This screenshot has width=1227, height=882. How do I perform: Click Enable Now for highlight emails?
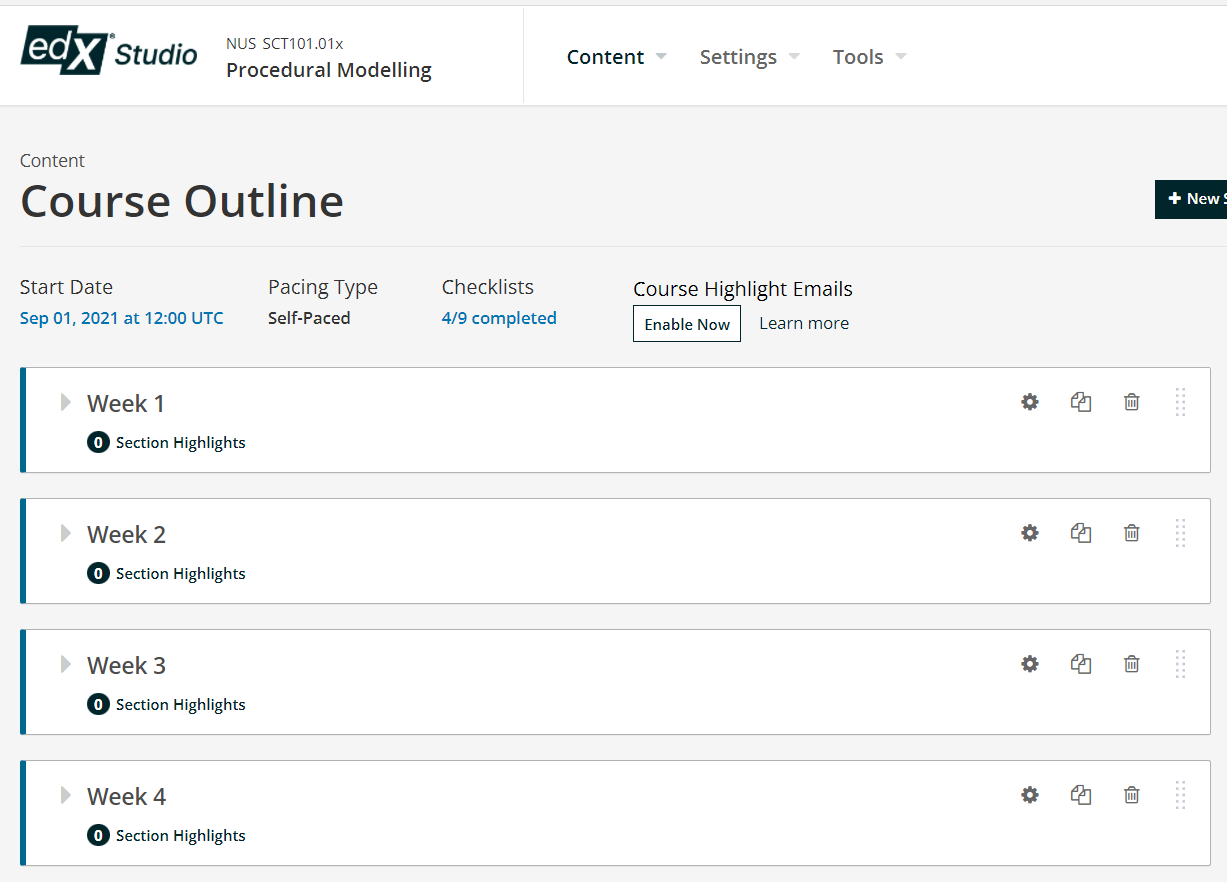687,324
